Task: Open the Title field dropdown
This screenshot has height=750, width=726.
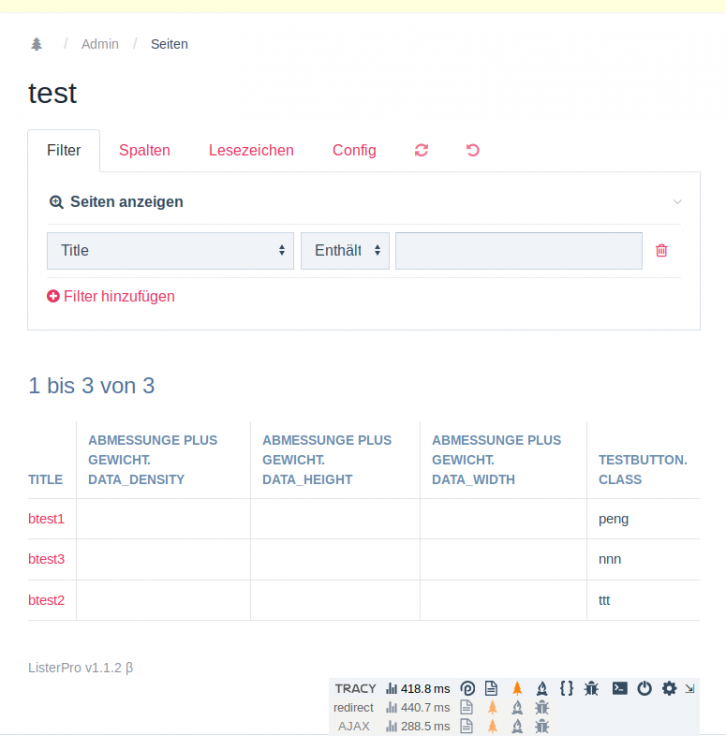Action: [170, 251]
